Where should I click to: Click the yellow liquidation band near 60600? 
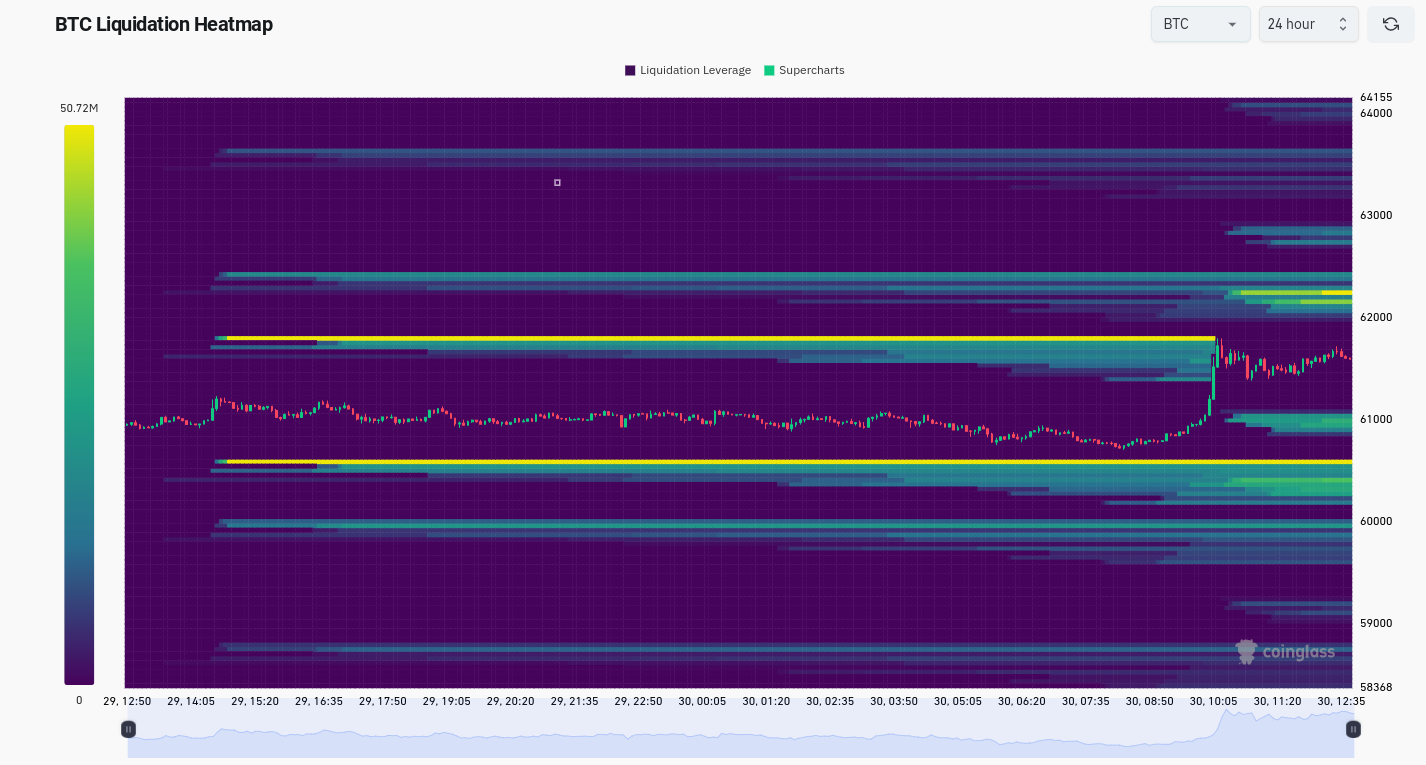(x=789, y=461)
